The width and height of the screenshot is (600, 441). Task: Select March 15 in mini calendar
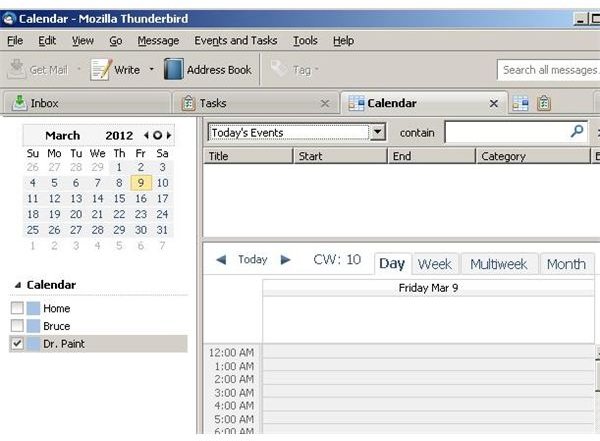pos(119,198)
